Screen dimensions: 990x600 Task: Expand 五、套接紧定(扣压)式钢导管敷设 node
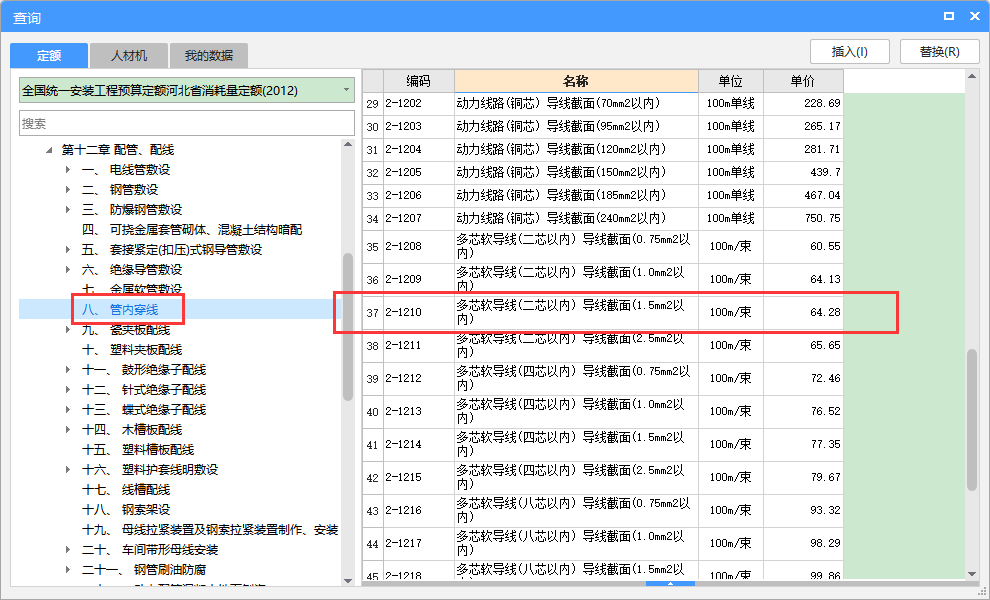click(x=68, y=250)
